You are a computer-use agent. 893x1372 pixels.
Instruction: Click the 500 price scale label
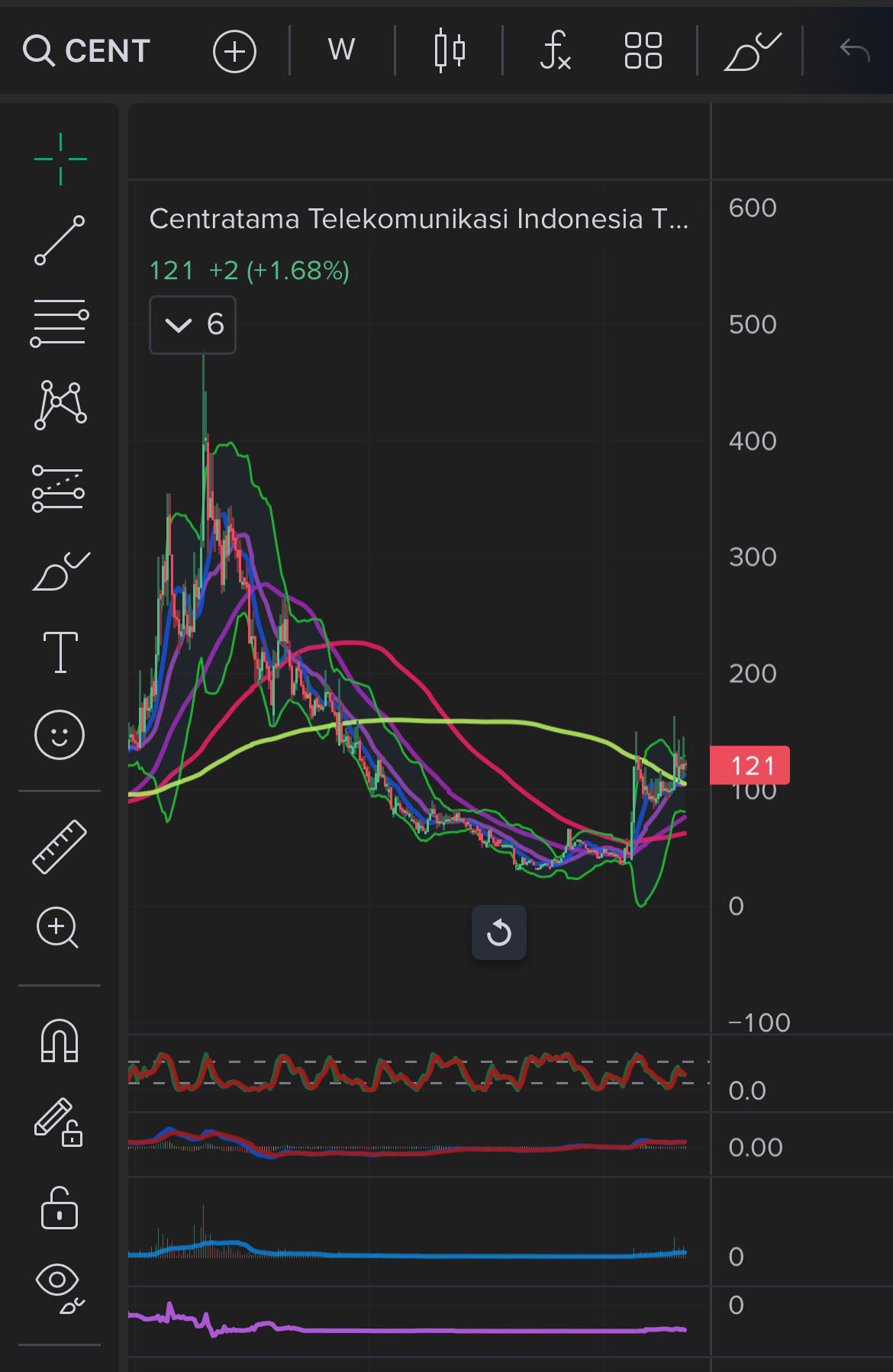[753, 324]
